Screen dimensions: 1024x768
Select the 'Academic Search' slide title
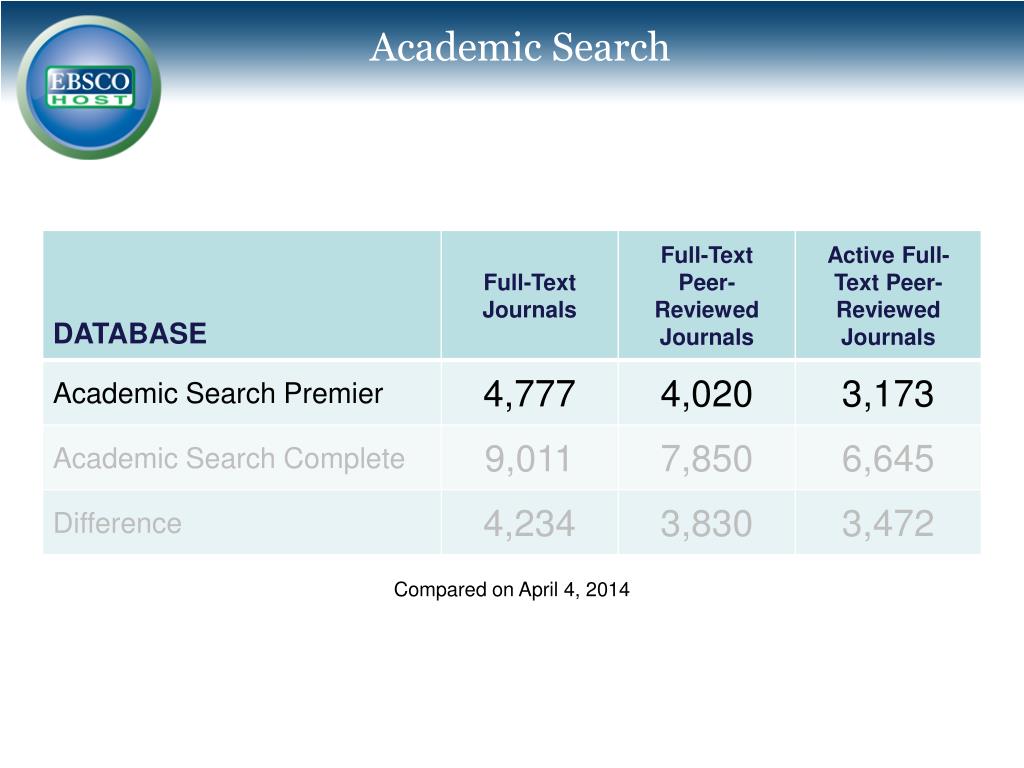tap(519, 47)
